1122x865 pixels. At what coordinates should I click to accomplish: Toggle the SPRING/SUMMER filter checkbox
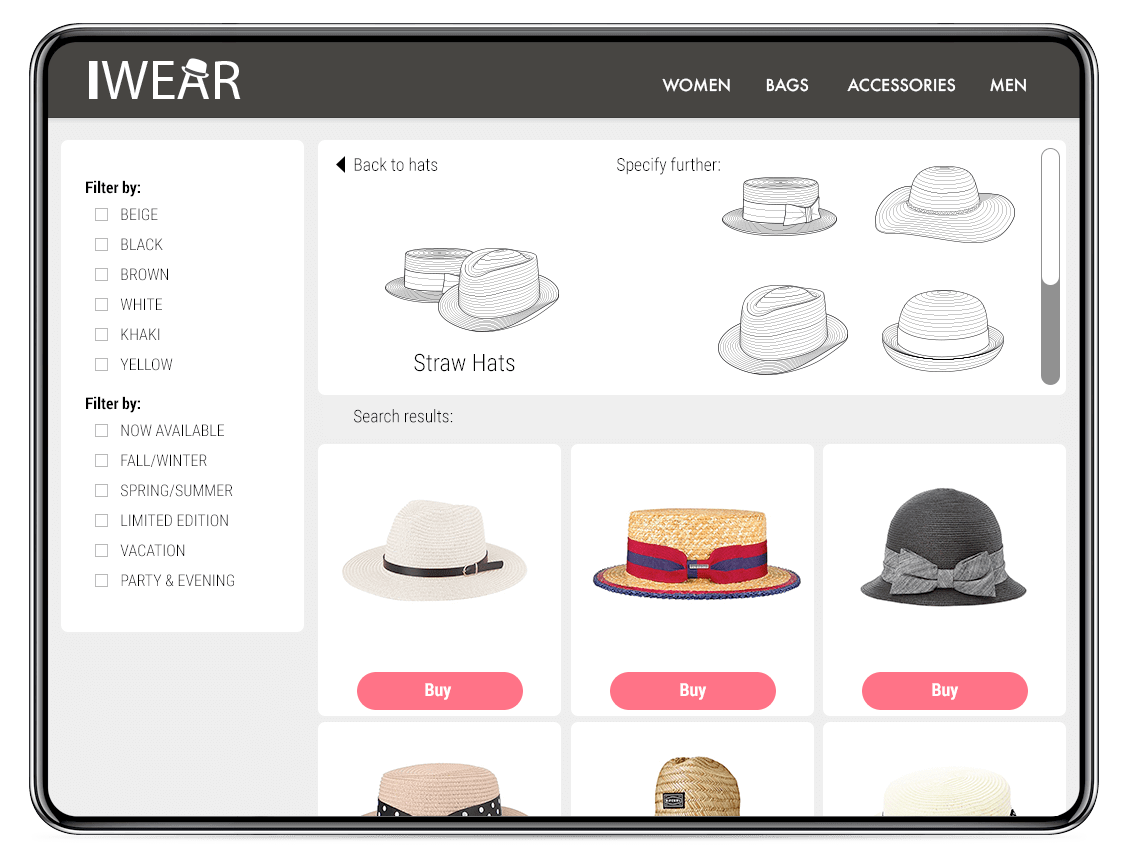[x=101, y=491]
